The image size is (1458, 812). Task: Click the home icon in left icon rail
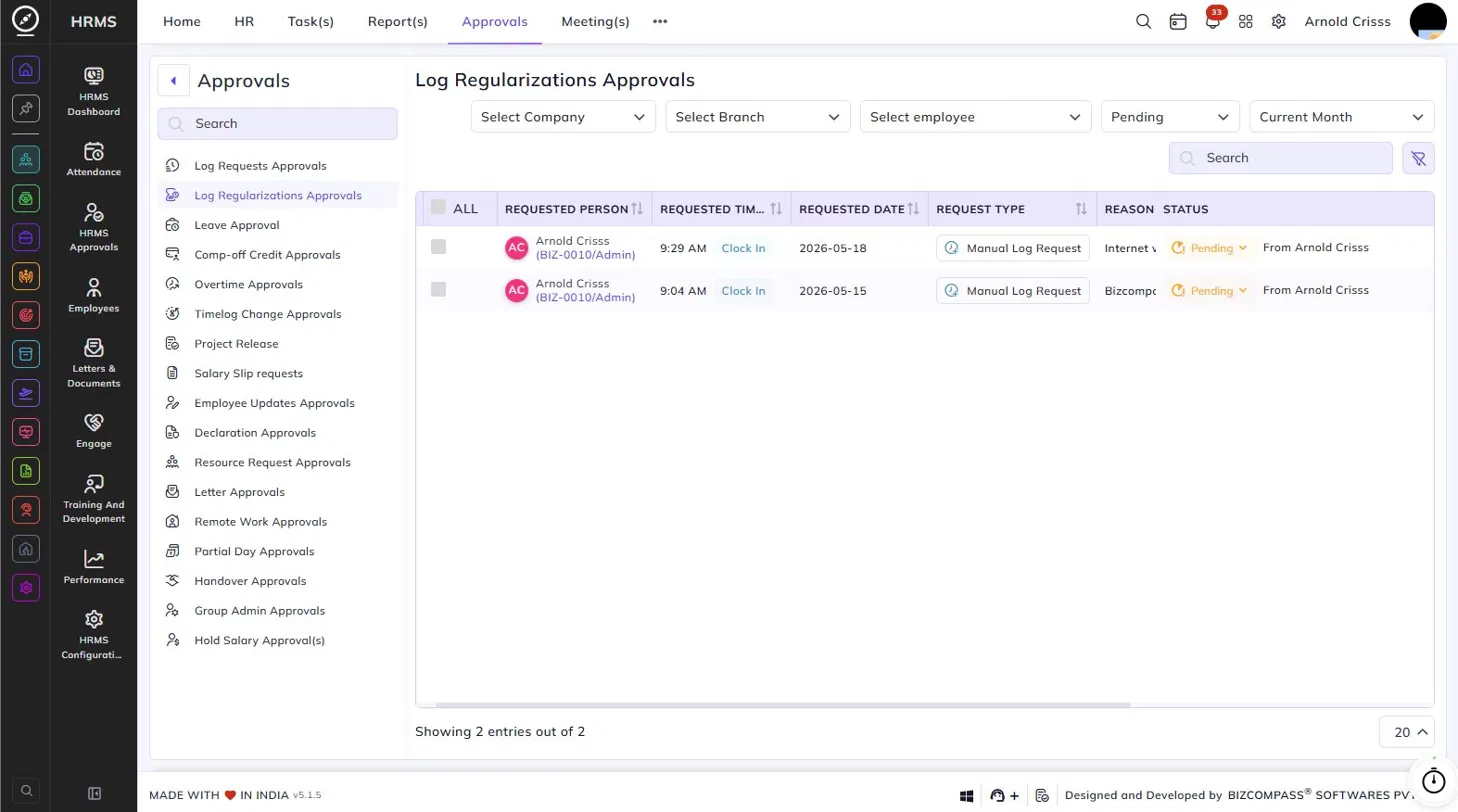tap(26, 70)
